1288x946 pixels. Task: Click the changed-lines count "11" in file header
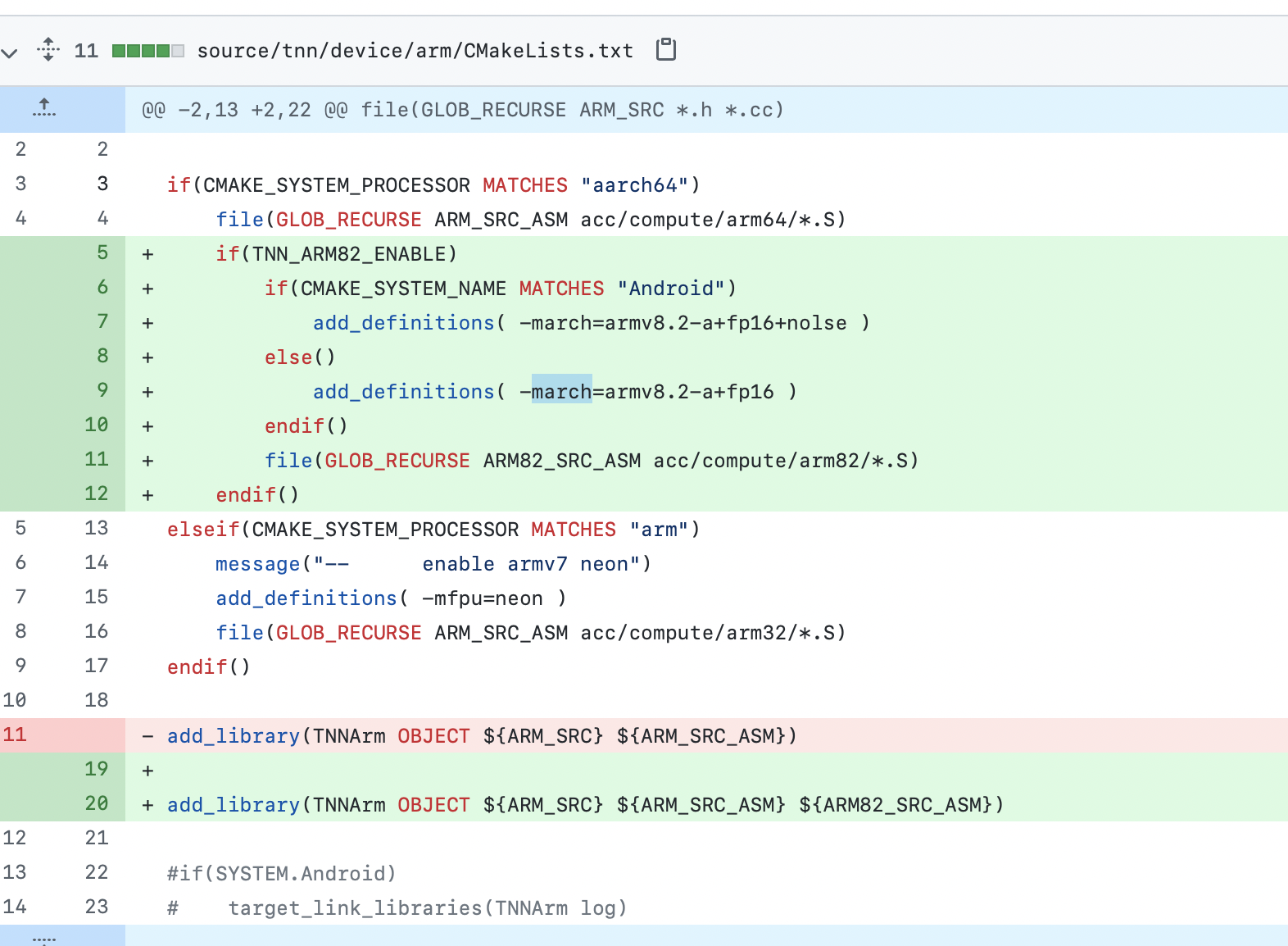click(x=86, y=51)
